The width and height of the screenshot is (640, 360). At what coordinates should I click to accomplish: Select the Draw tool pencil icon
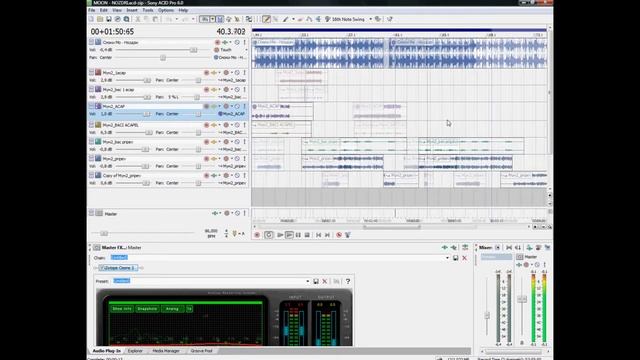[266, 19]
